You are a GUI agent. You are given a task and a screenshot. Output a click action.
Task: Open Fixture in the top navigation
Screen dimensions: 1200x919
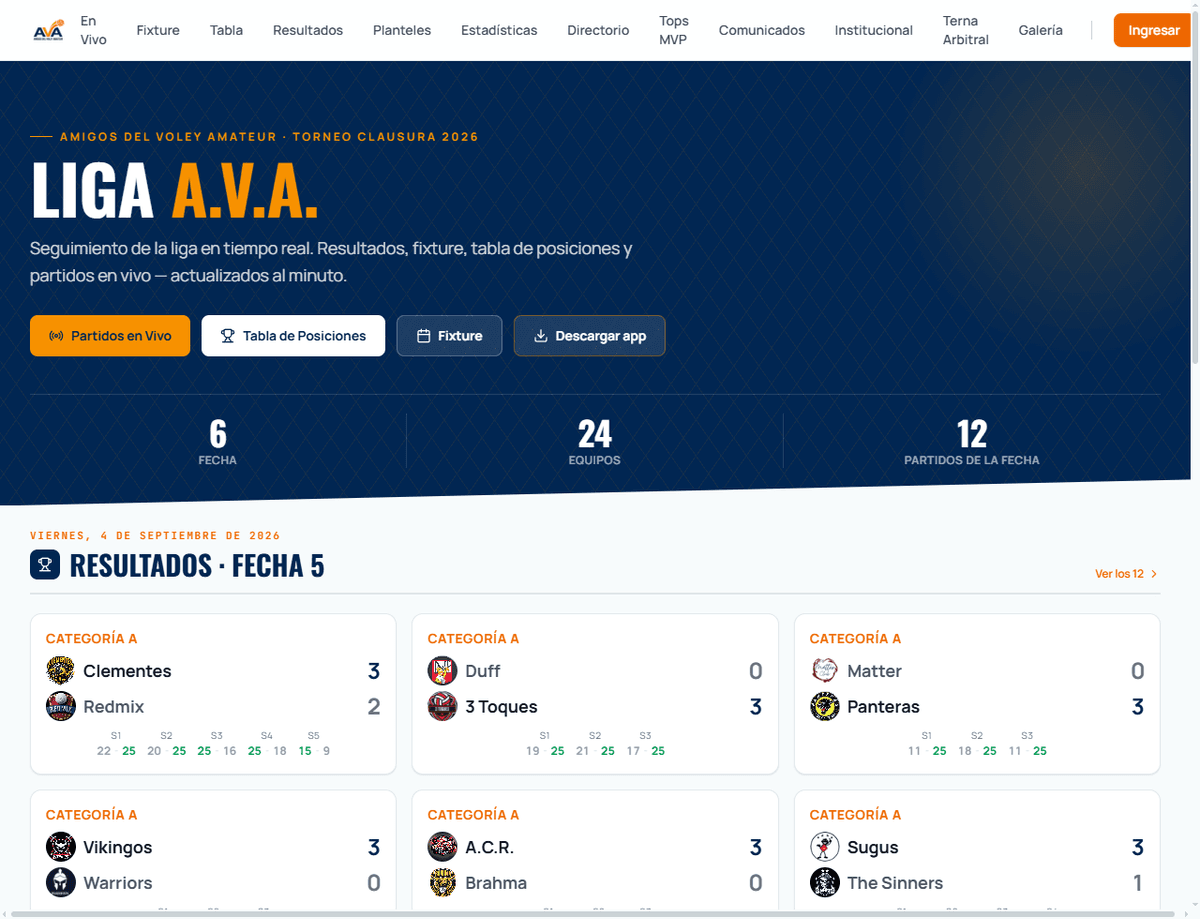coord(158,30)
